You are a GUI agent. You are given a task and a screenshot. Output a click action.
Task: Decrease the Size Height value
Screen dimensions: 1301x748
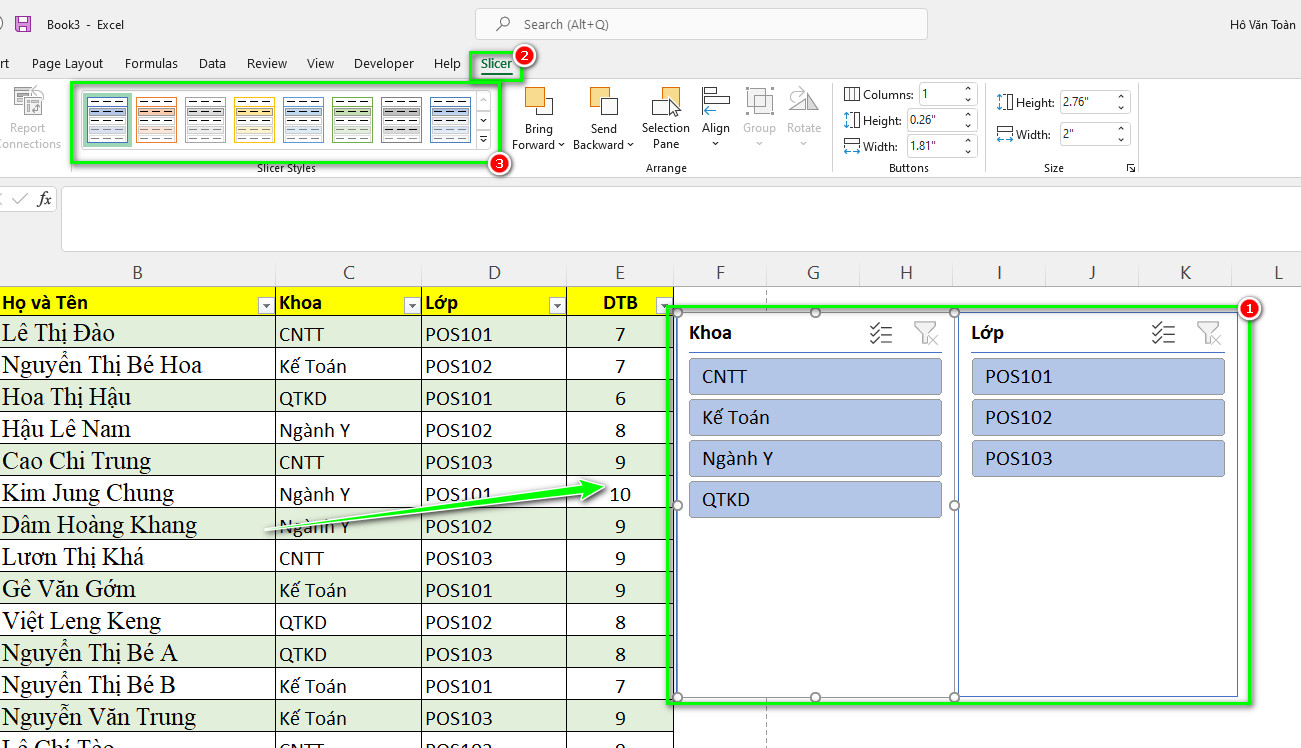pyautogui.click(x=1122, y=108)
